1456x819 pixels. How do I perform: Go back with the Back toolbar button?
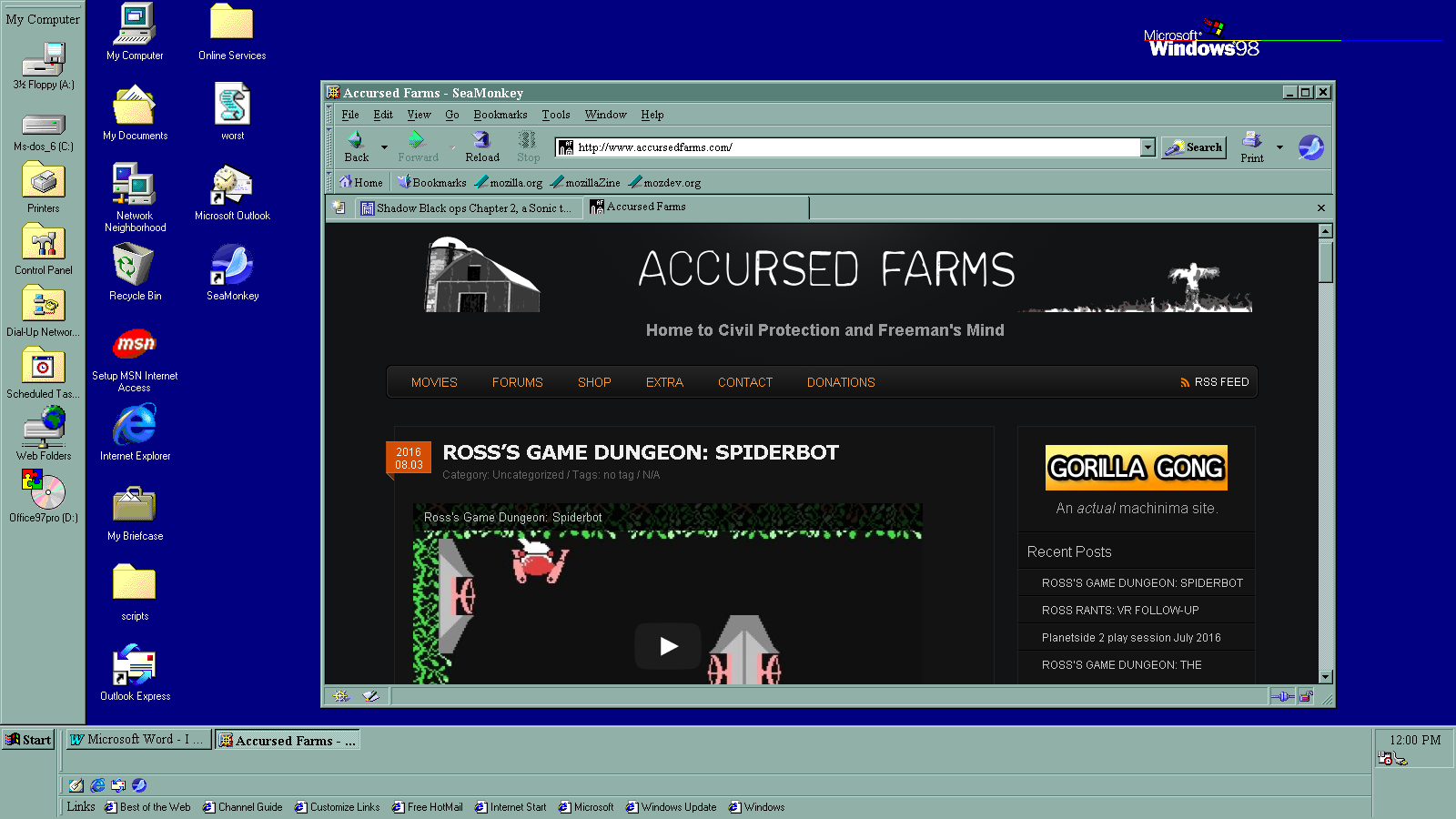[x=357, y=147]
